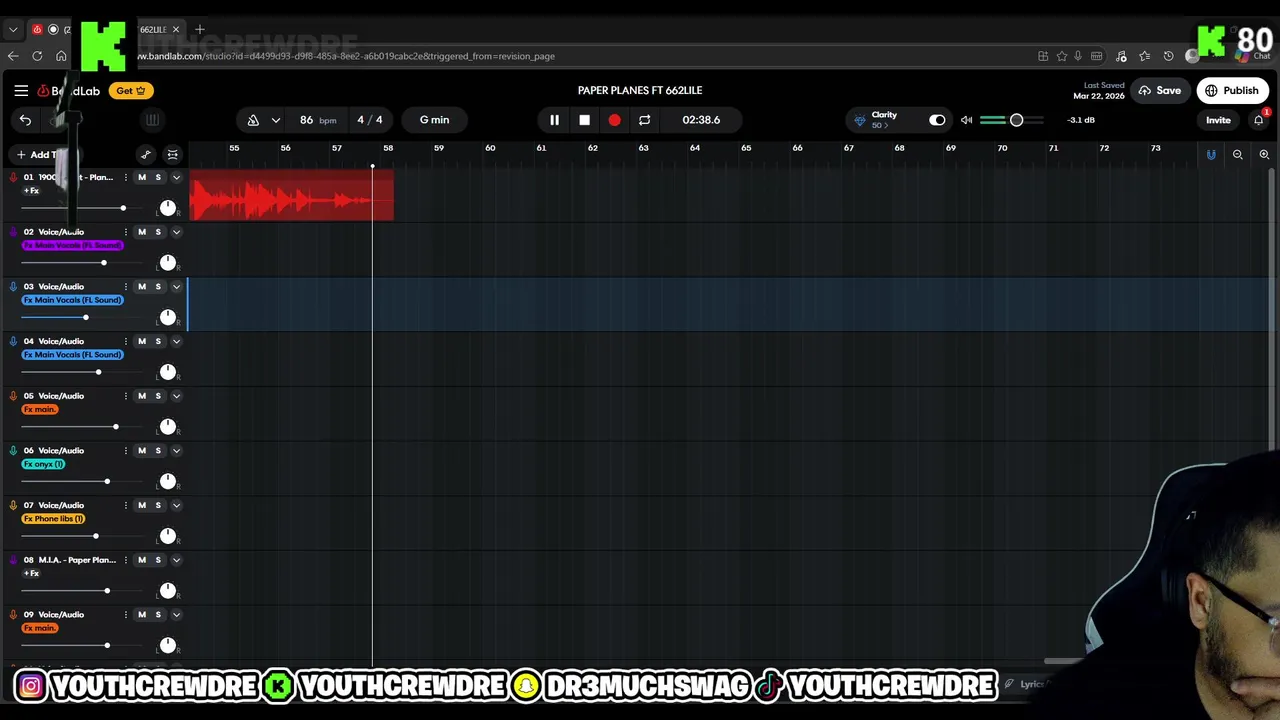Expand track 04 options chevron
Screen dimensions: 1280x720
(176, 341)
